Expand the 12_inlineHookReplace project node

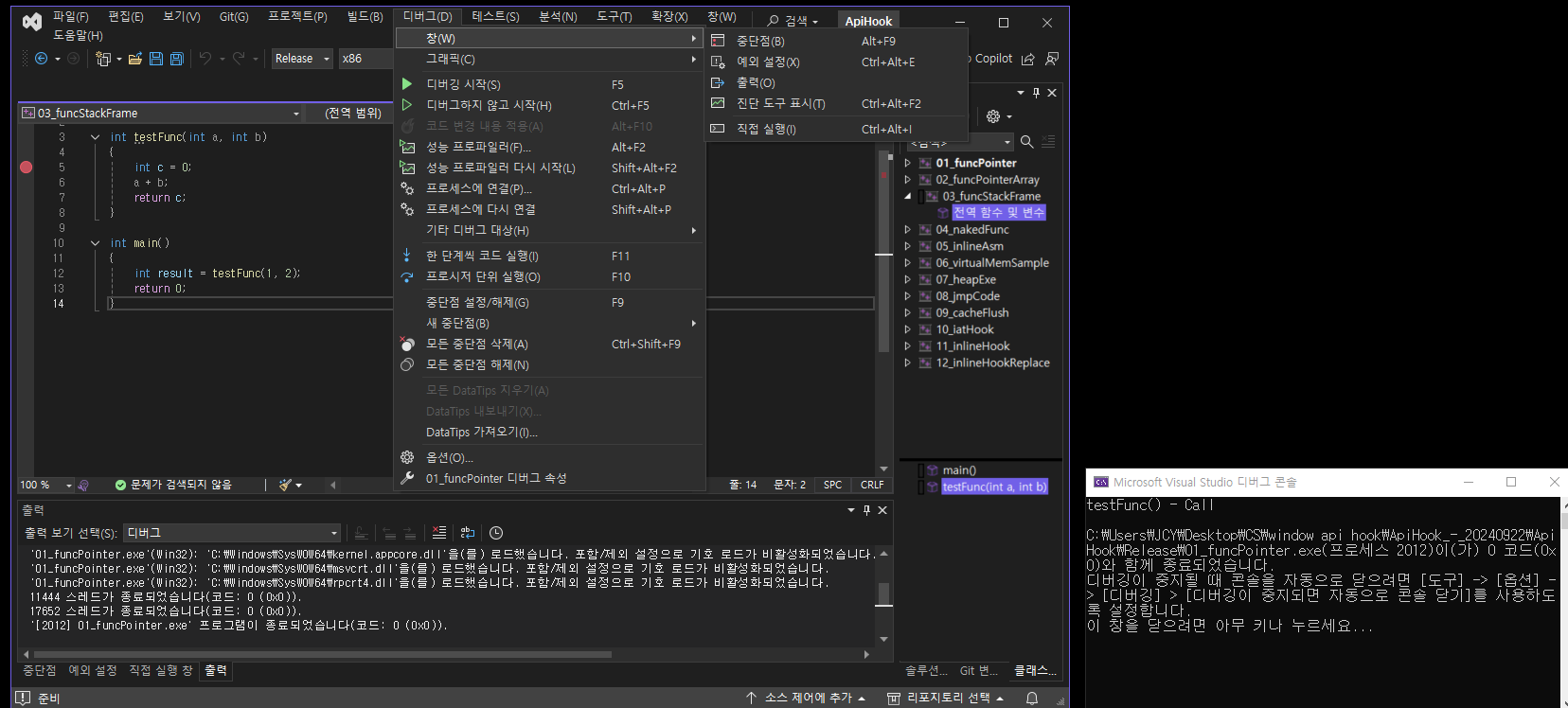(x=908, y=363)
